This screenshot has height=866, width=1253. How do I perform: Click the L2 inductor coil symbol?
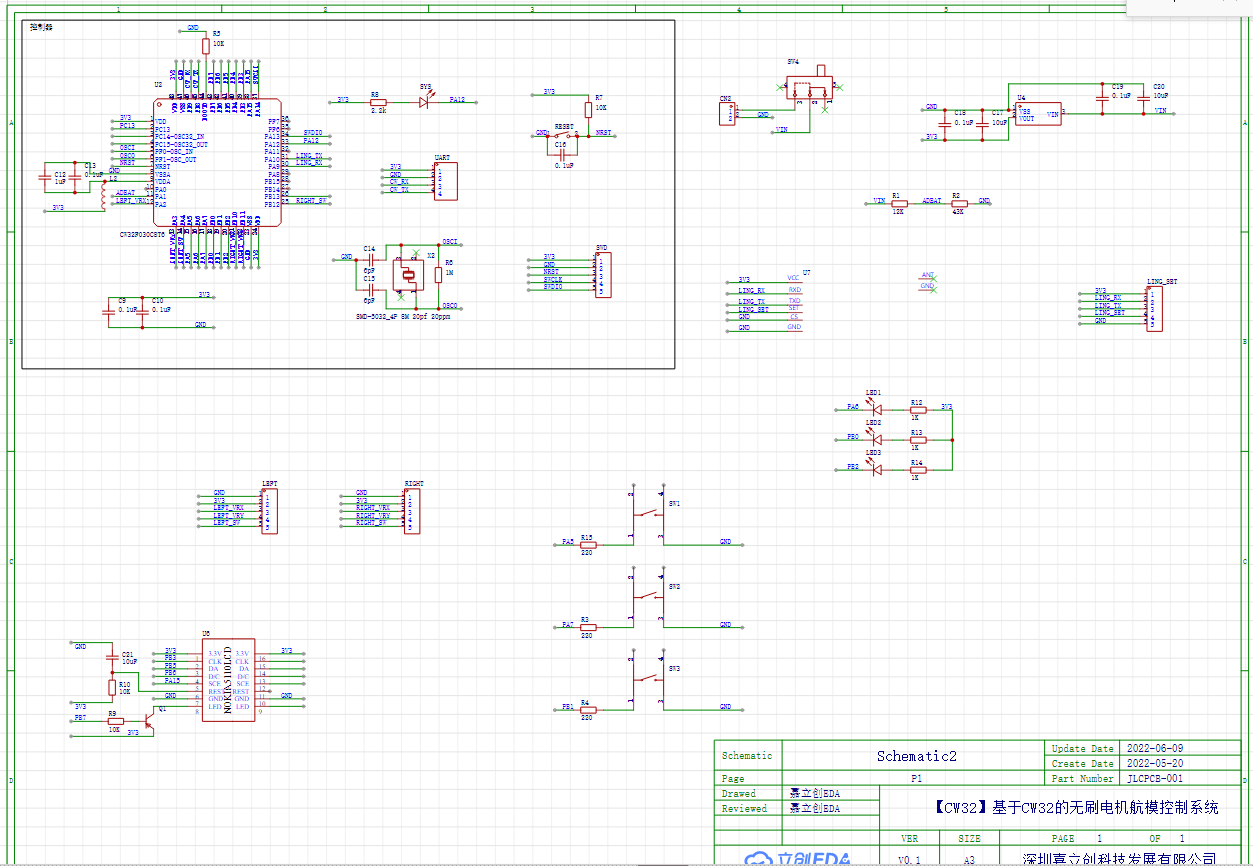click(x=102, y=196)
